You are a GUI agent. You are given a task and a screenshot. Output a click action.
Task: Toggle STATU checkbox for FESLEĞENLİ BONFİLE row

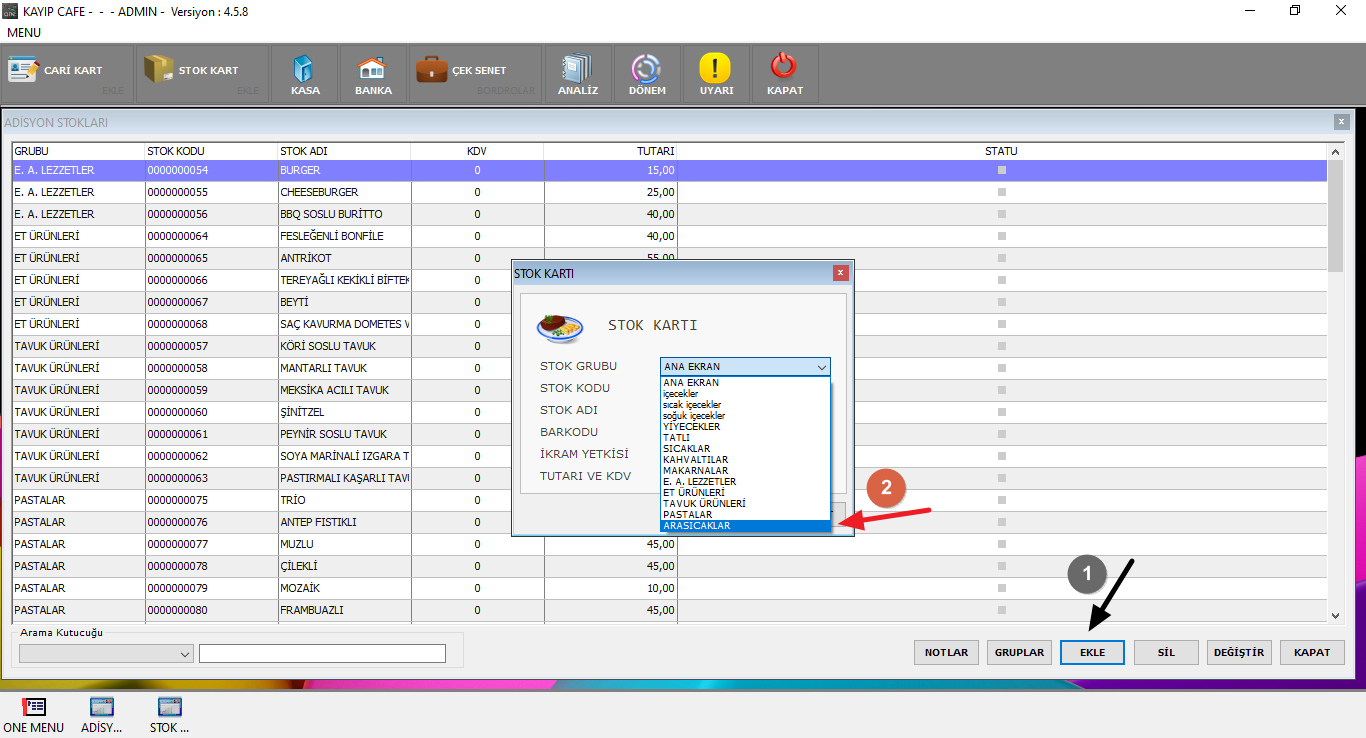[1001, 236]
